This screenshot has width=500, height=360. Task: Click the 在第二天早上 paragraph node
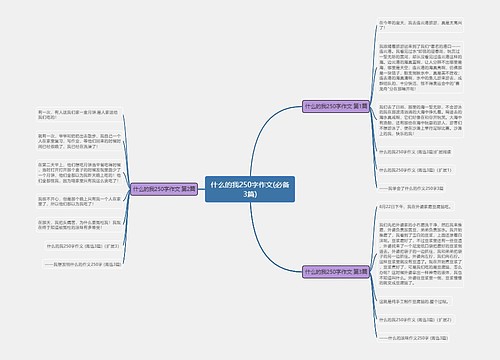[x=79, y=173]
